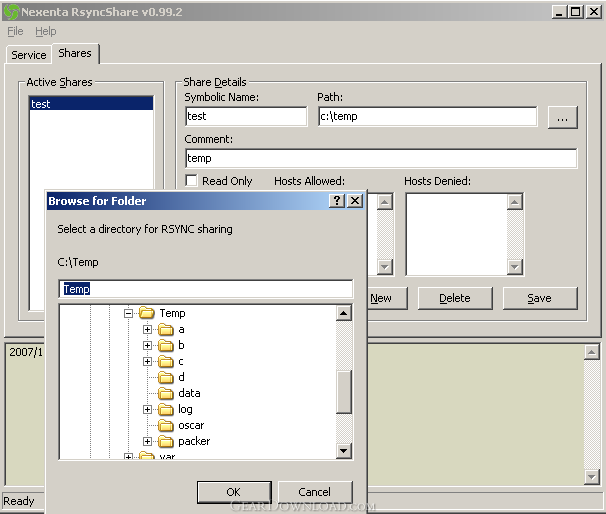The width and height of the screenshot is (606, 514).
Task: Select the 'log' folder label
Action: point(185,409)
